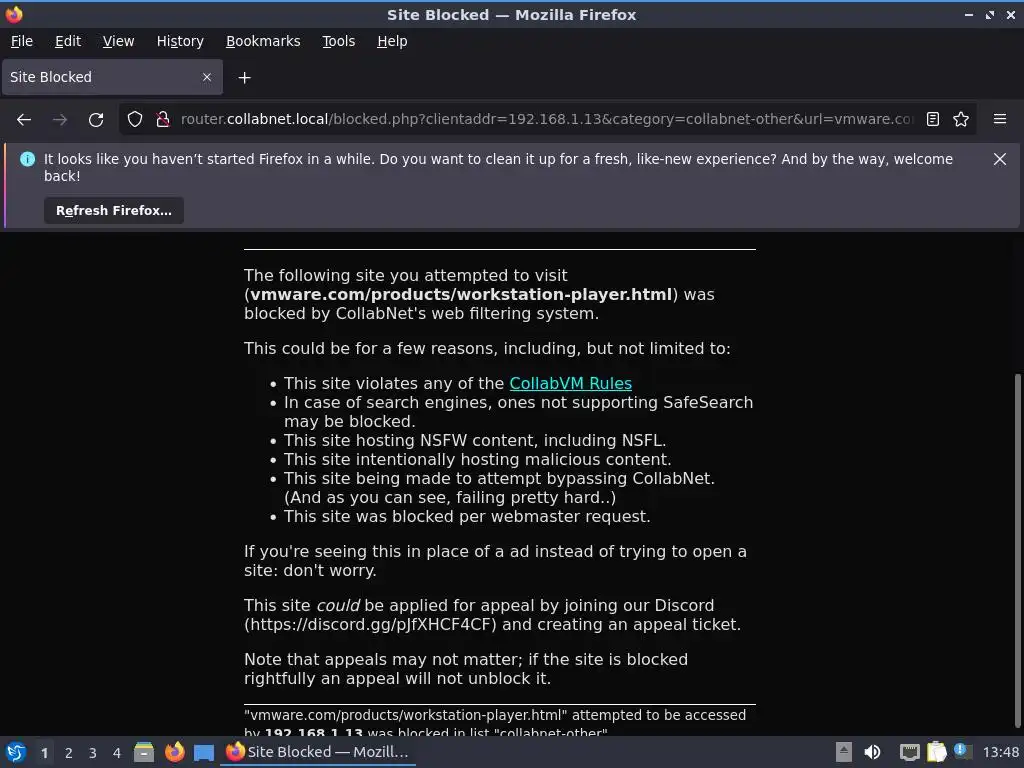This screenshot has width=1024, height=768.
Task: Dismiss the Firefox refresh notification bar
Action: 1000,159
